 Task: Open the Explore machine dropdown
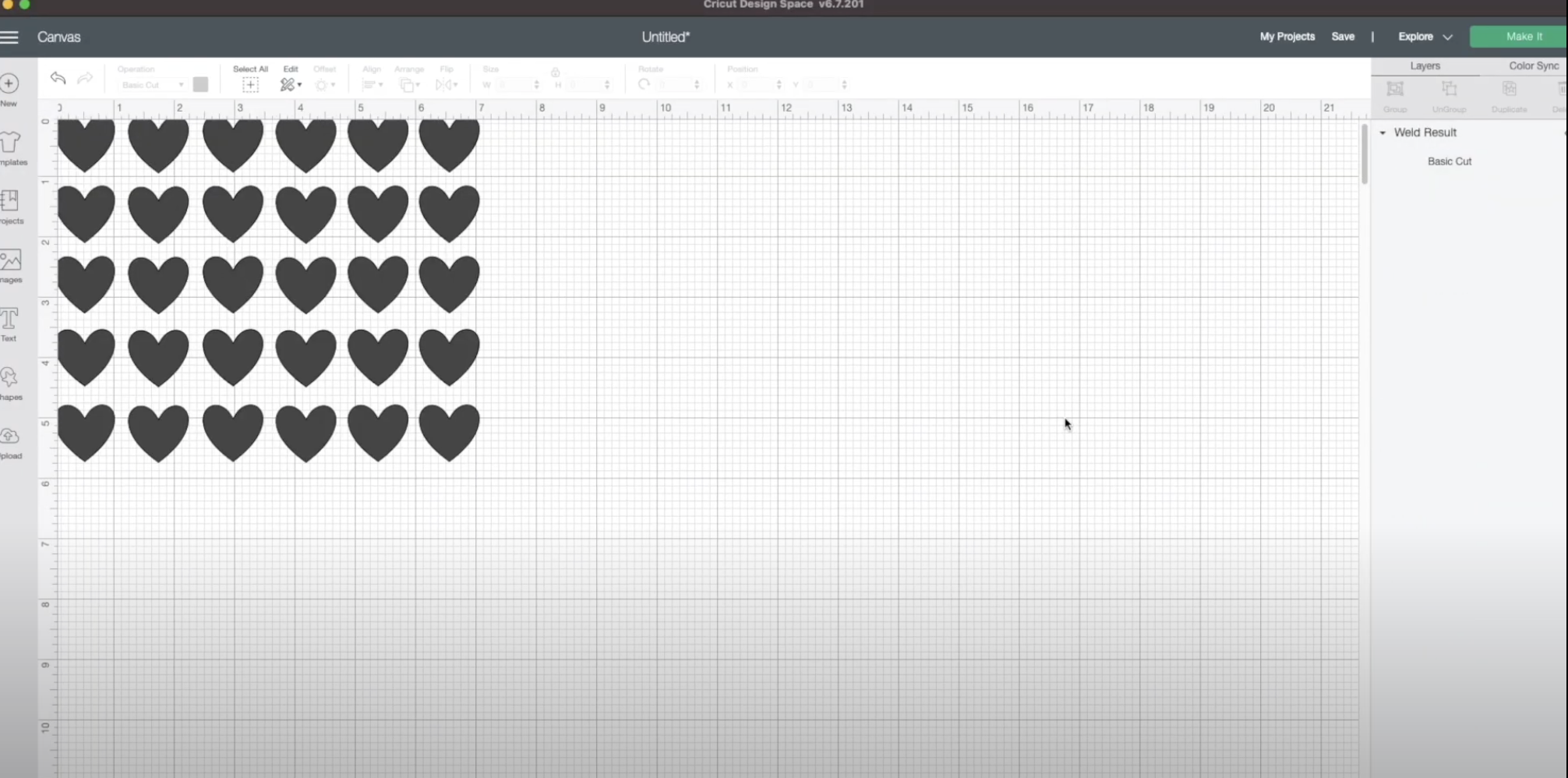click(x=1425, y=37)
